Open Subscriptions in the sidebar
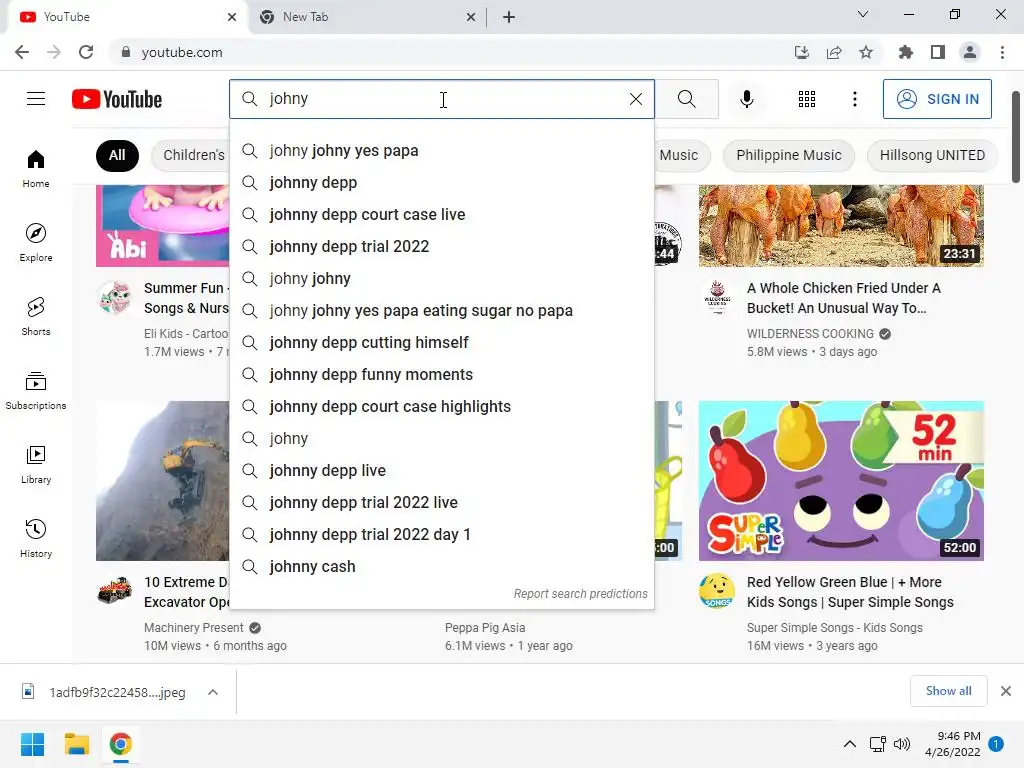The width and height of the screenshot is (1024, 768). pos(36,390)
